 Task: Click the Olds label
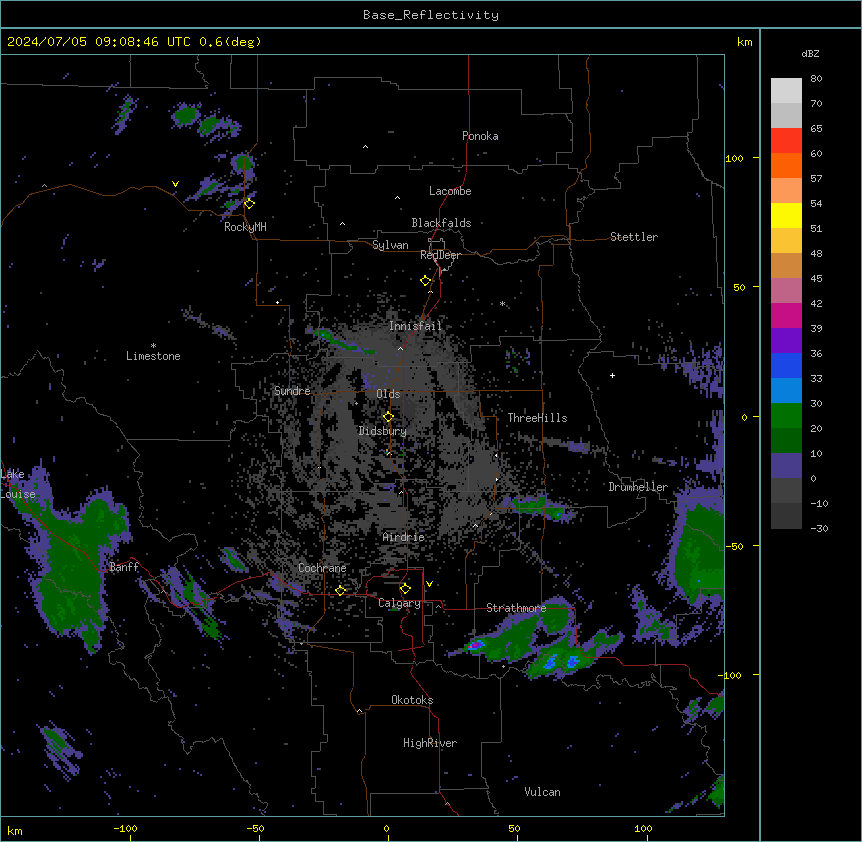(388, 394)
